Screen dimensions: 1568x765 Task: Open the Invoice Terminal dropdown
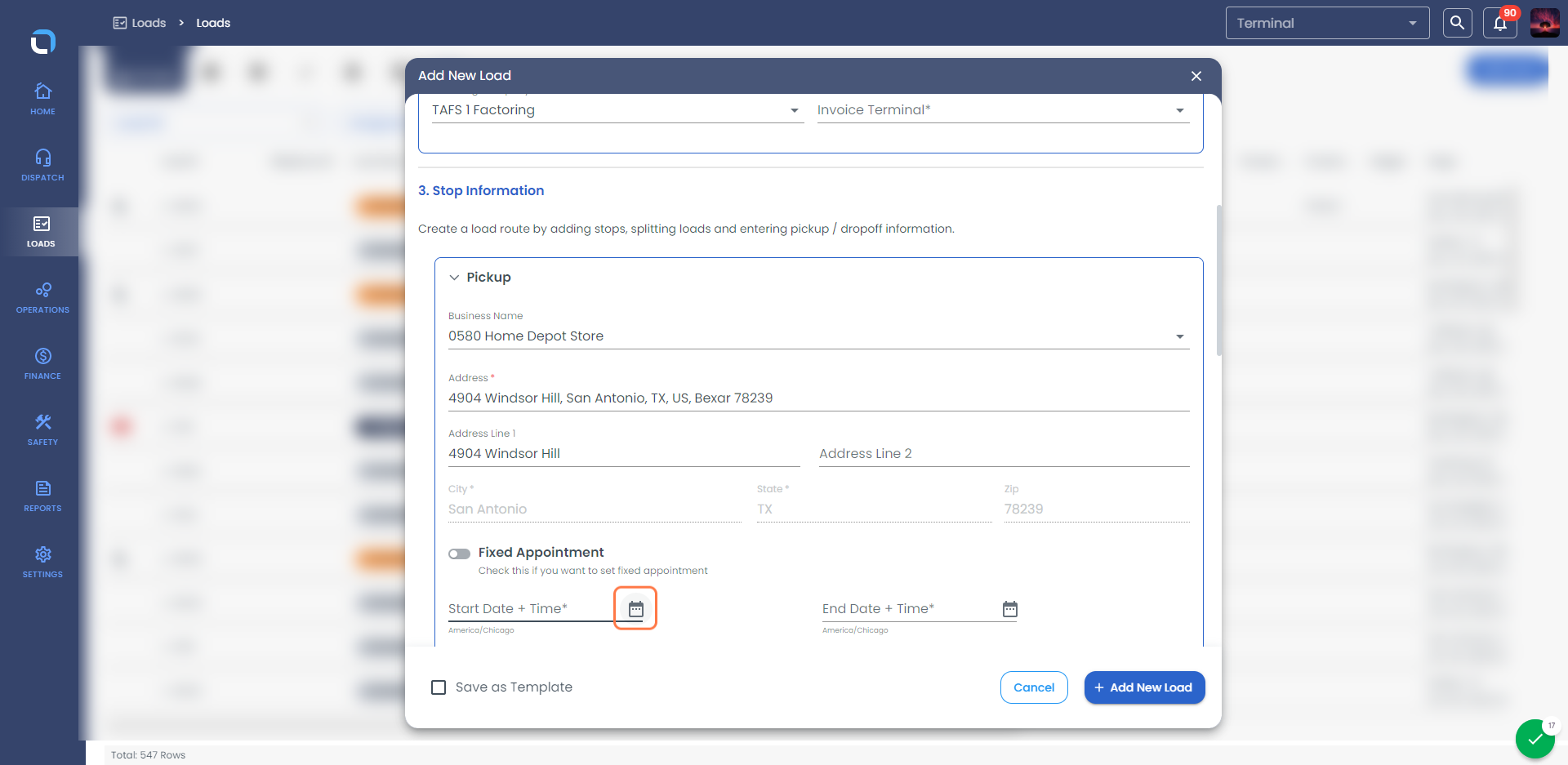coord(1003,110)
